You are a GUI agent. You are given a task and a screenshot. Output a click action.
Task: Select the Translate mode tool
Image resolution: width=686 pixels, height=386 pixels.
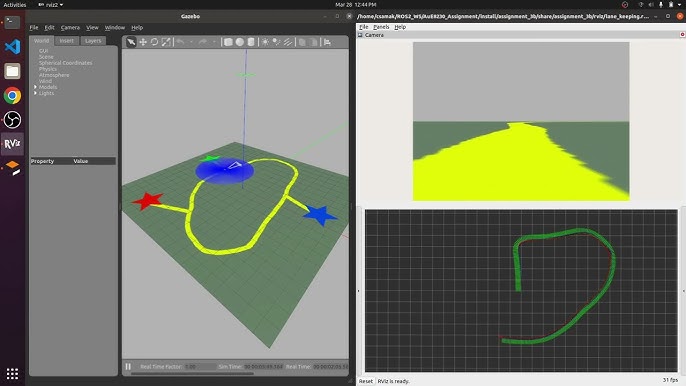tap(143, 42)
